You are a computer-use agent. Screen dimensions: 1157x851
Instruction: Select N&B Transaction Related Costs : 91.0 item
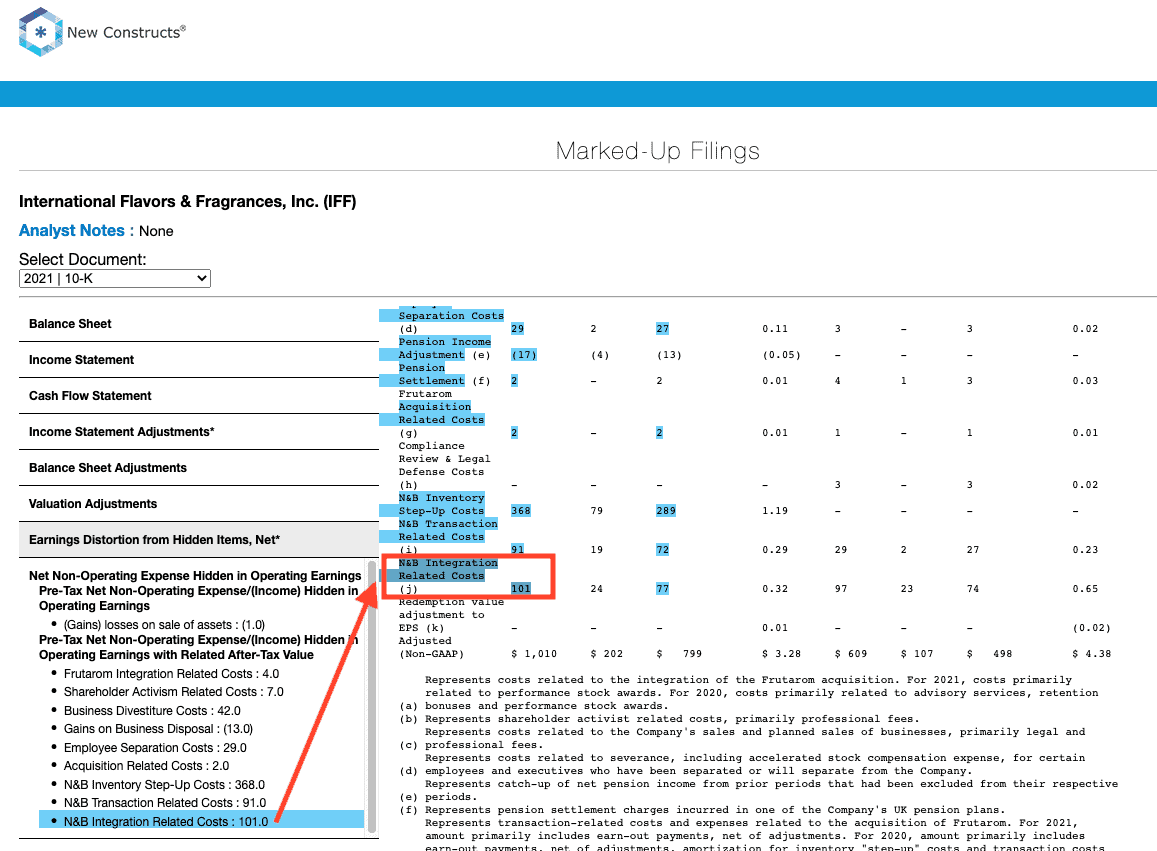[165, 802]
